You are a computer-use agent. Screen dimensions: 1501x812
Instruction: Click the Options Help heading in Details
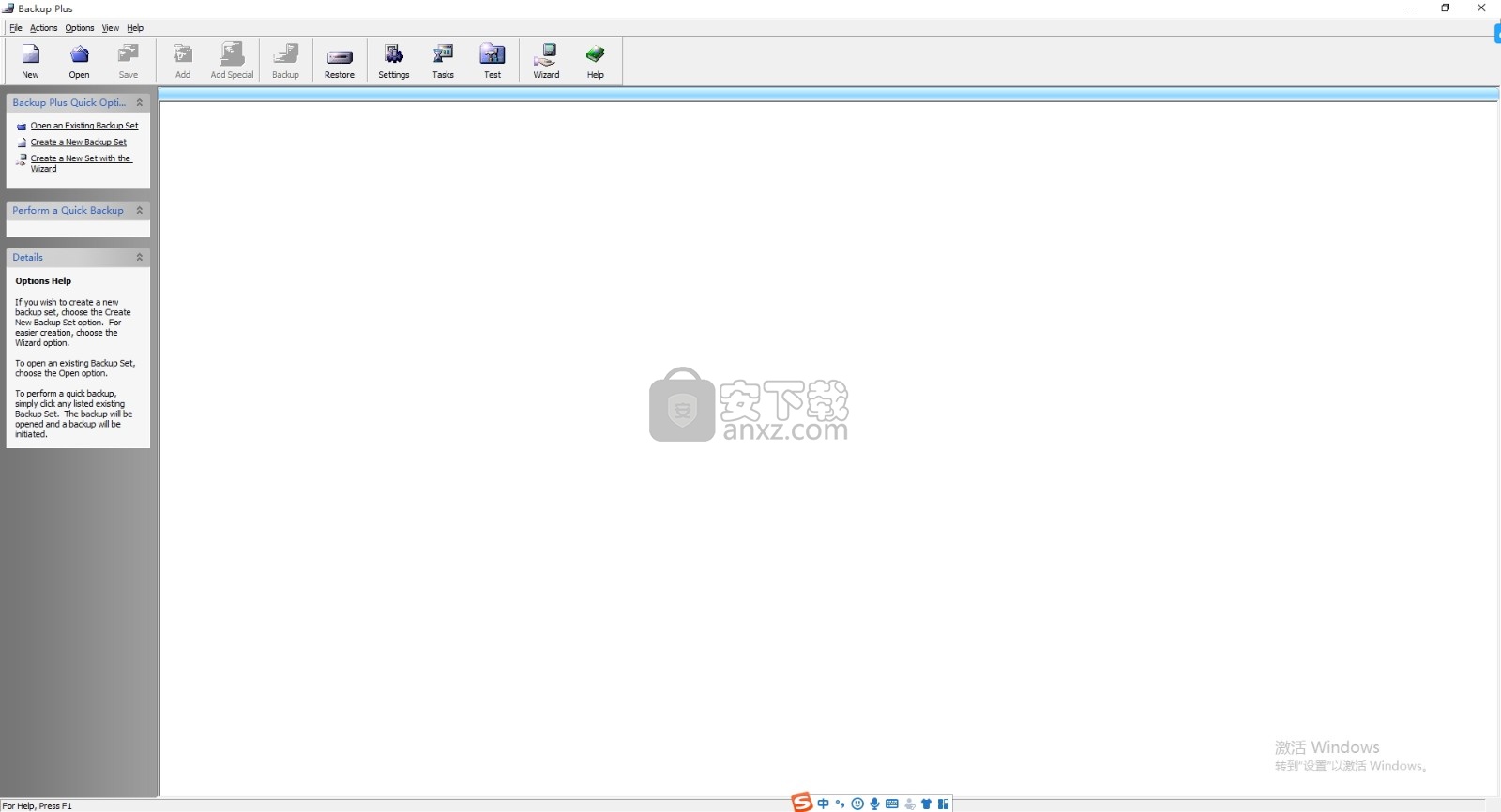tap(43, 281)
